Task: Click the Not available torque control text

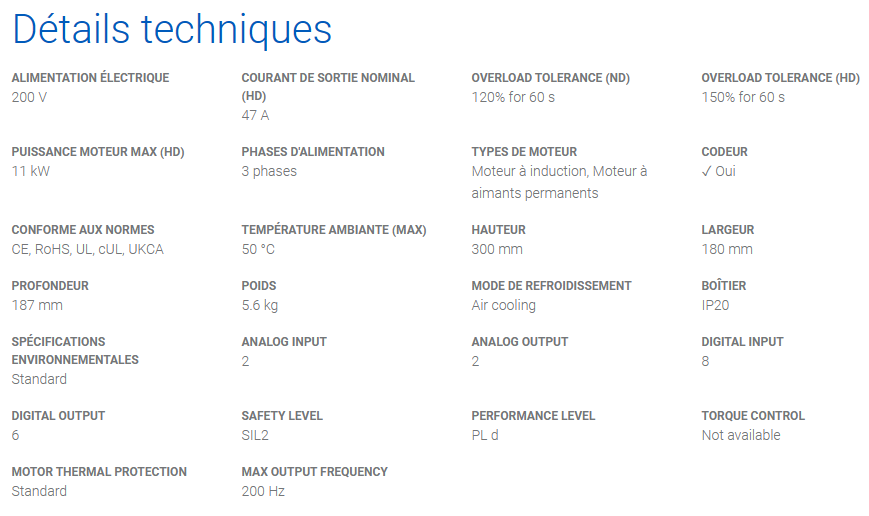Action: tap(741, 436)
